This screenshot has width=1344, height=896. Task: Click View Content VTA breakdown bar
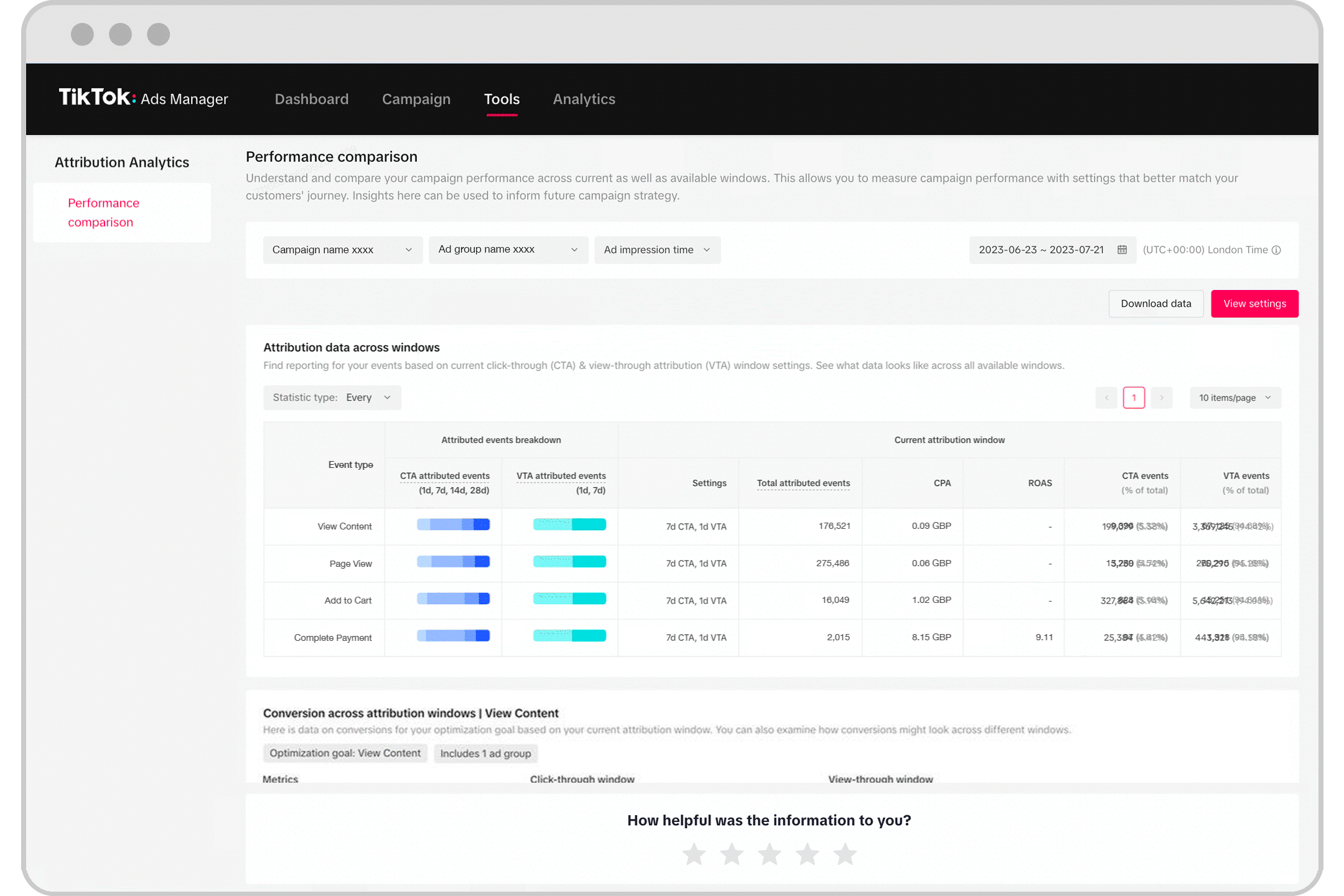[569, 525]
